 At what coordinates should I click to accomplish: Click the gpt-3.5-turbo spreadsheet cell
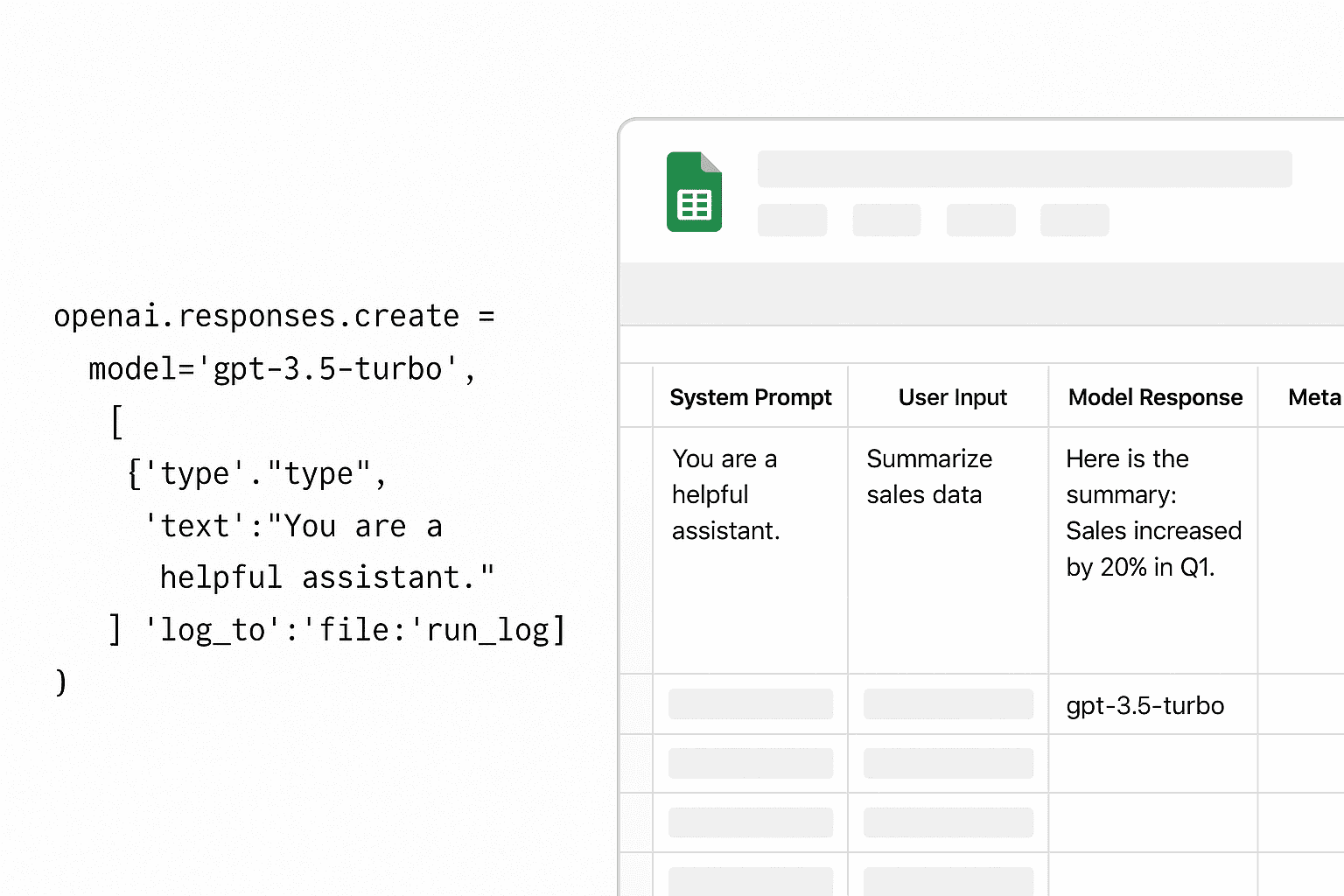[x=1144, y=705]
